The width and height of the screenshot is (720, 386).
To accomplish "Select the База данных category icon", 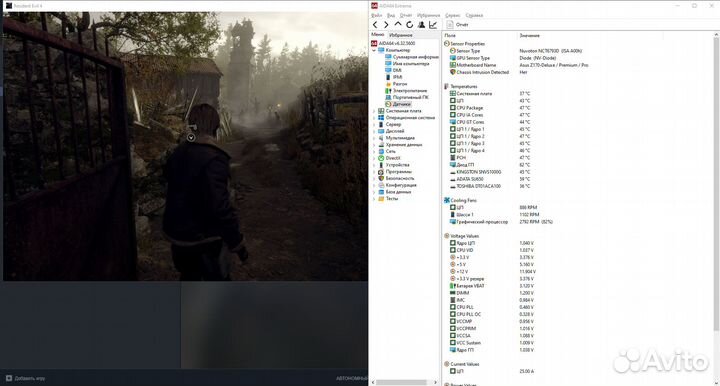I will point(381,192).
